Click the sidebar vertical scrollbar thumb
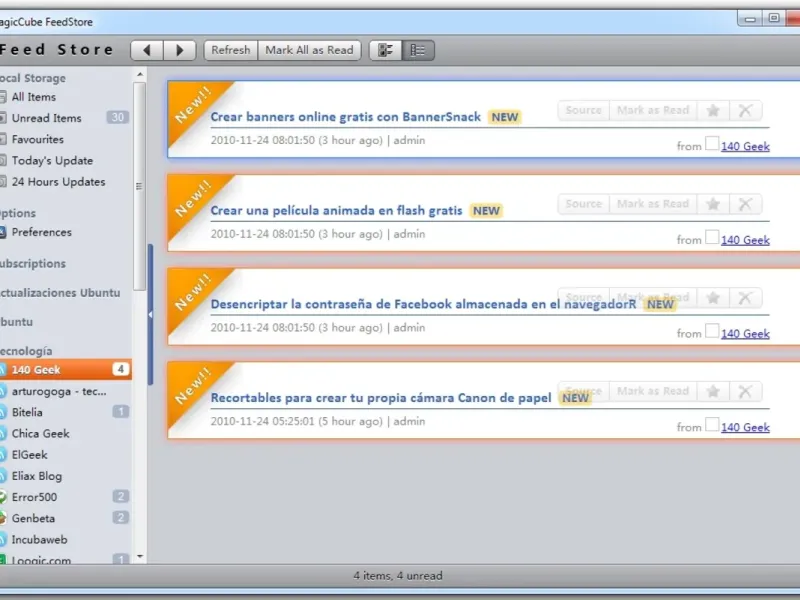The image size is (800, 600). click(x=139, y=186)
